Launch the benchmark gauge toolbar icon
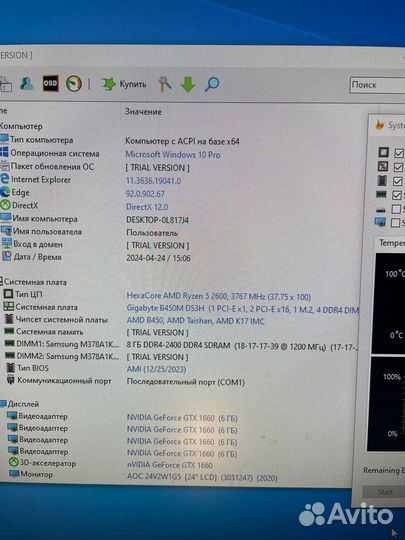 click(x=74, y=84)
